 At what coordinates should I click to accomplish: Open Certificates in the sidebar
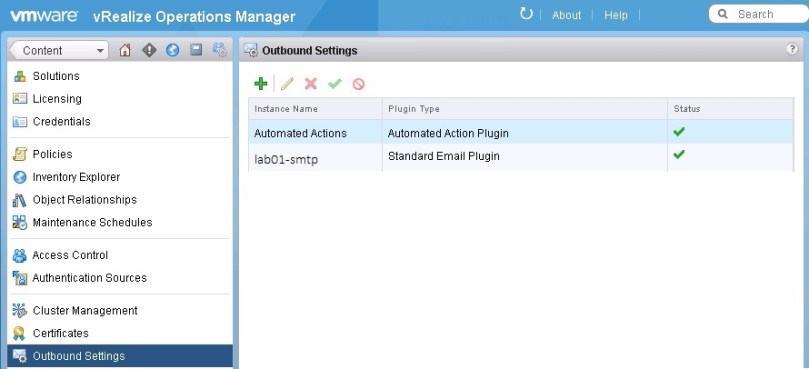click(x=60, y=333)
